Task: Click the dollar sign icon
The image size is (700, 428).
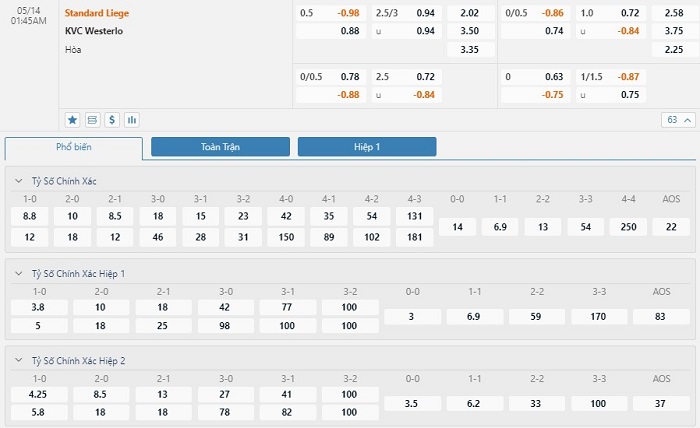Action: click(112, 120)
